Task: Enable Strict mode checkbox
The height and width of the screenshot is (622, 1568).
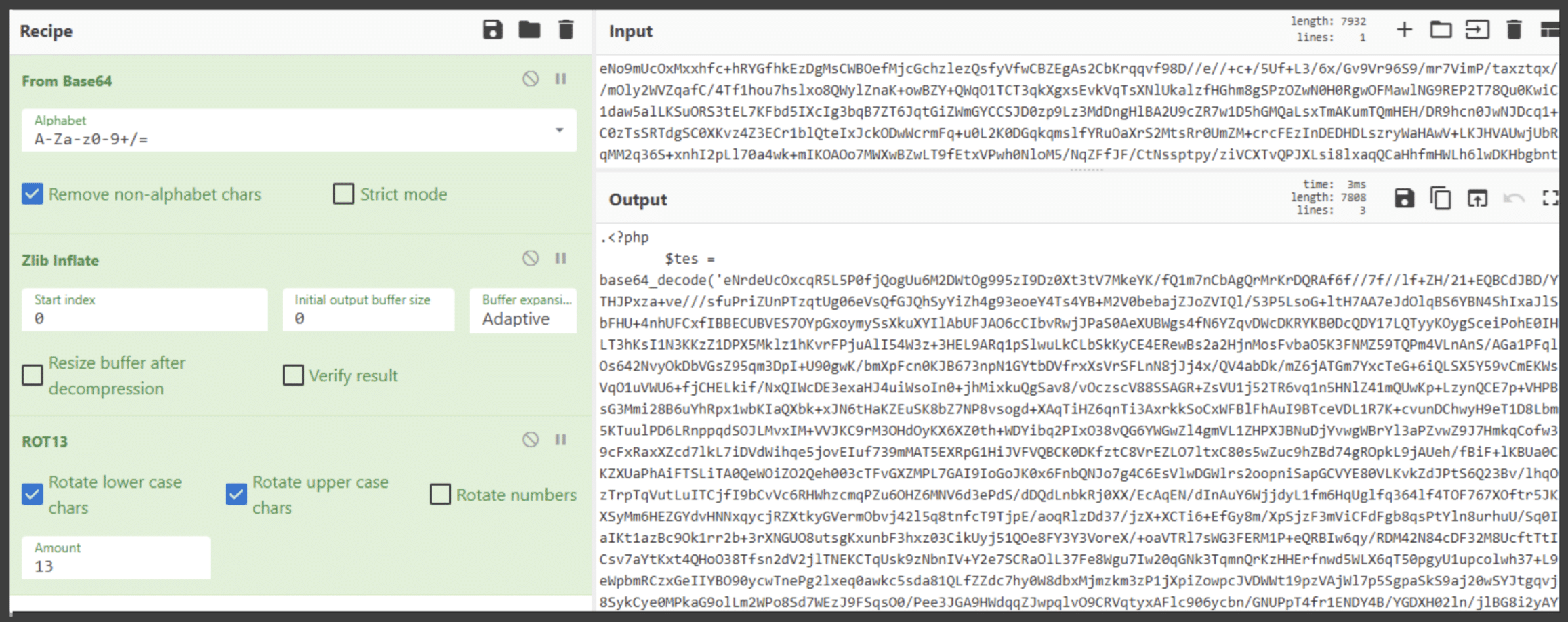Action: click(344, 194)
